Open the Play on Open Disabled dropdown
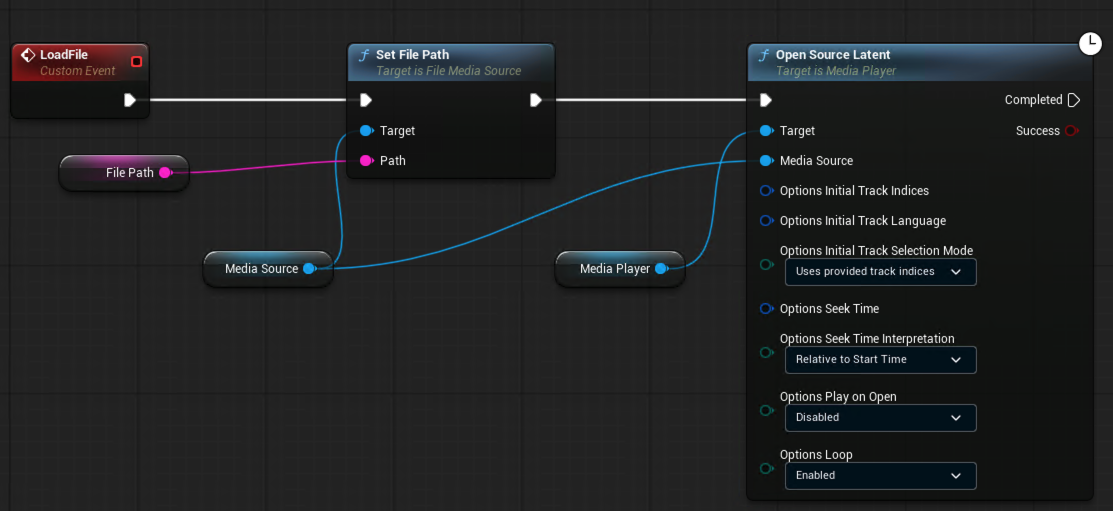 [880, 417]
